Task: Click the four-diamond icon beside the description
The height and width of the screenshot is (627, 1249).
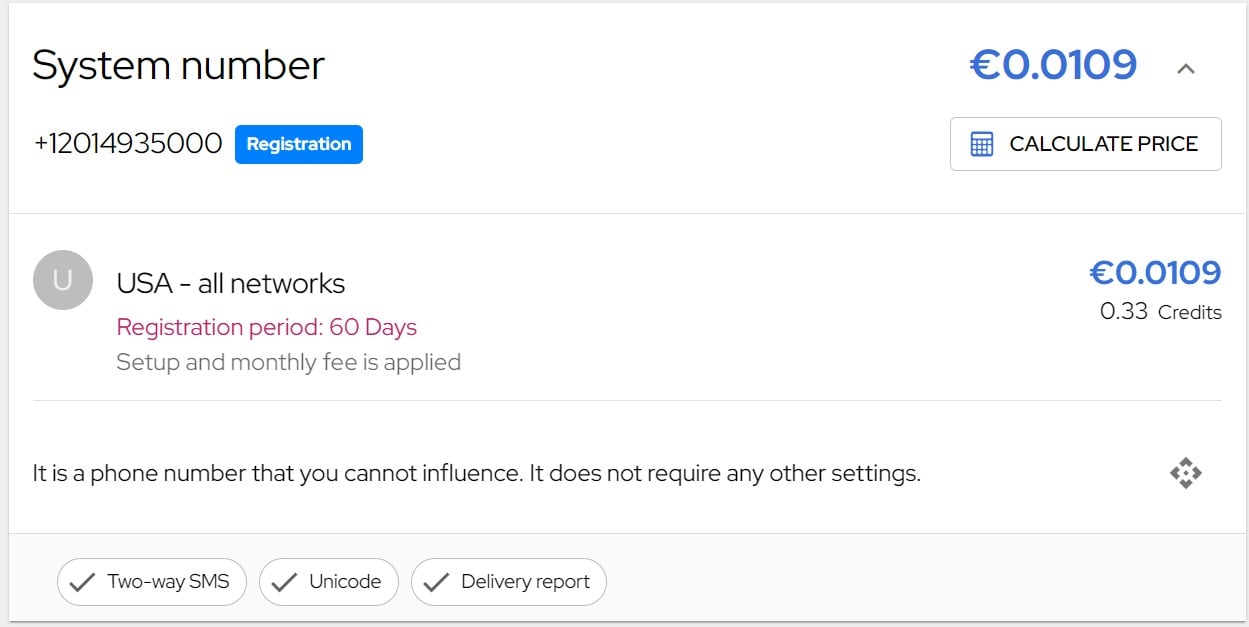Action: [x=1186, y=473]
